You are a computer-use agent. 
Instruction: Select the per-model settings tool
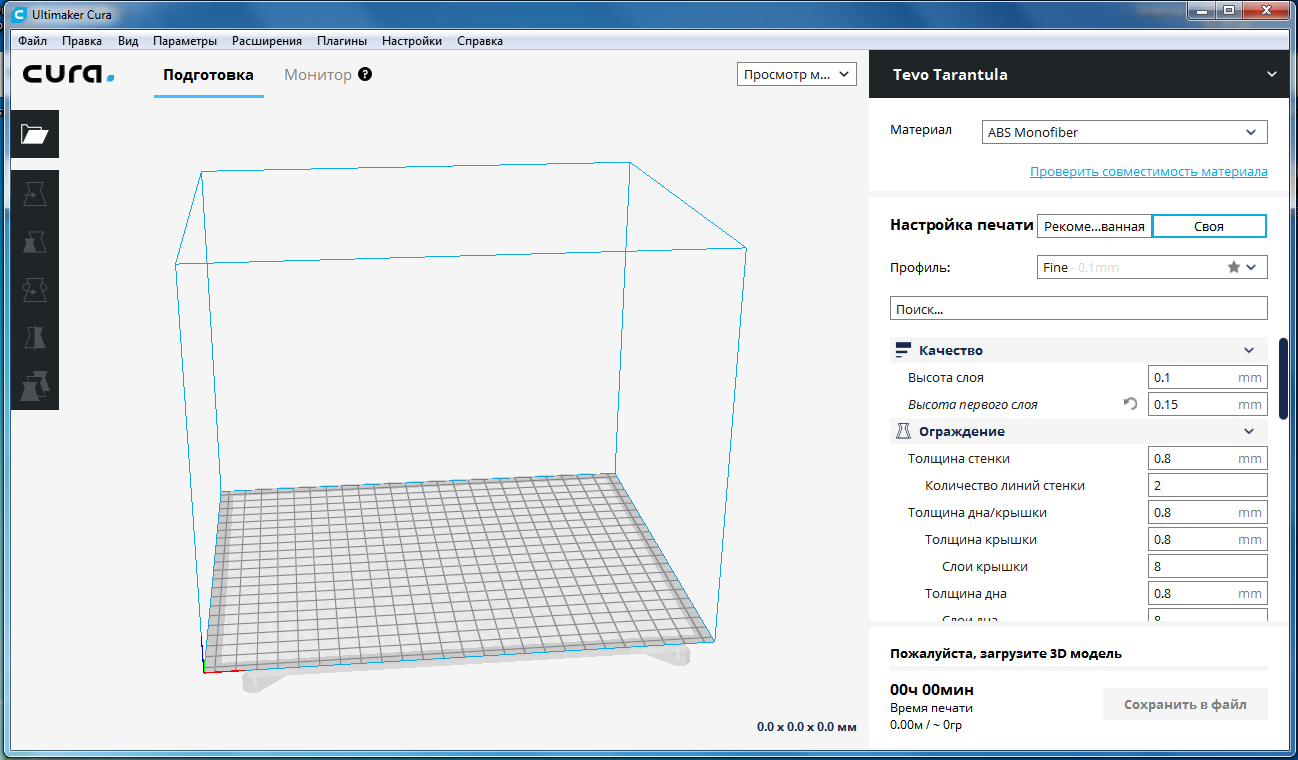(x=35, y=386)
